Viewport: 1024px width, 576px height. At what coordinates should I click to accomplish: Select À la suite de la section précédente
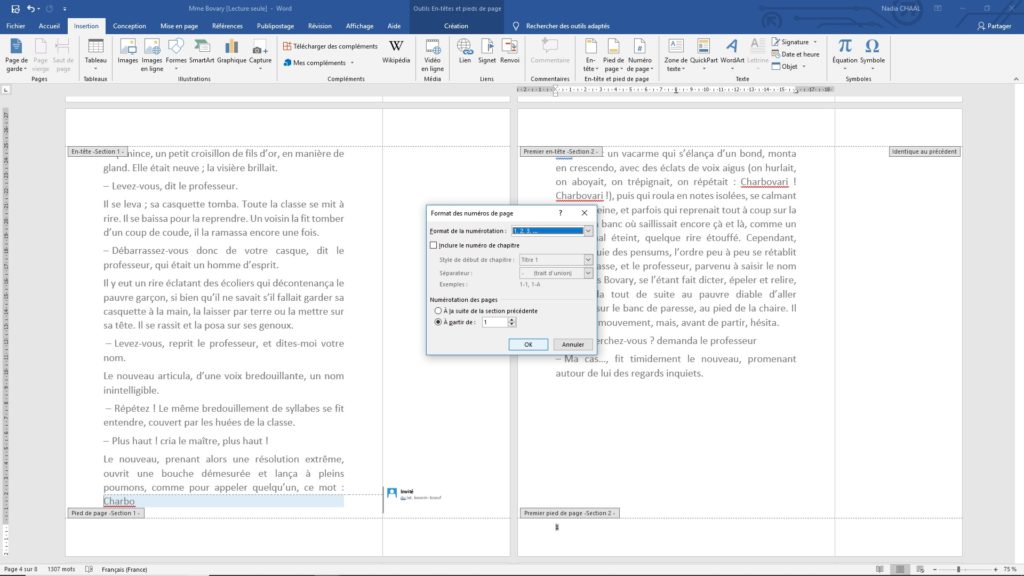click(438, 311)
